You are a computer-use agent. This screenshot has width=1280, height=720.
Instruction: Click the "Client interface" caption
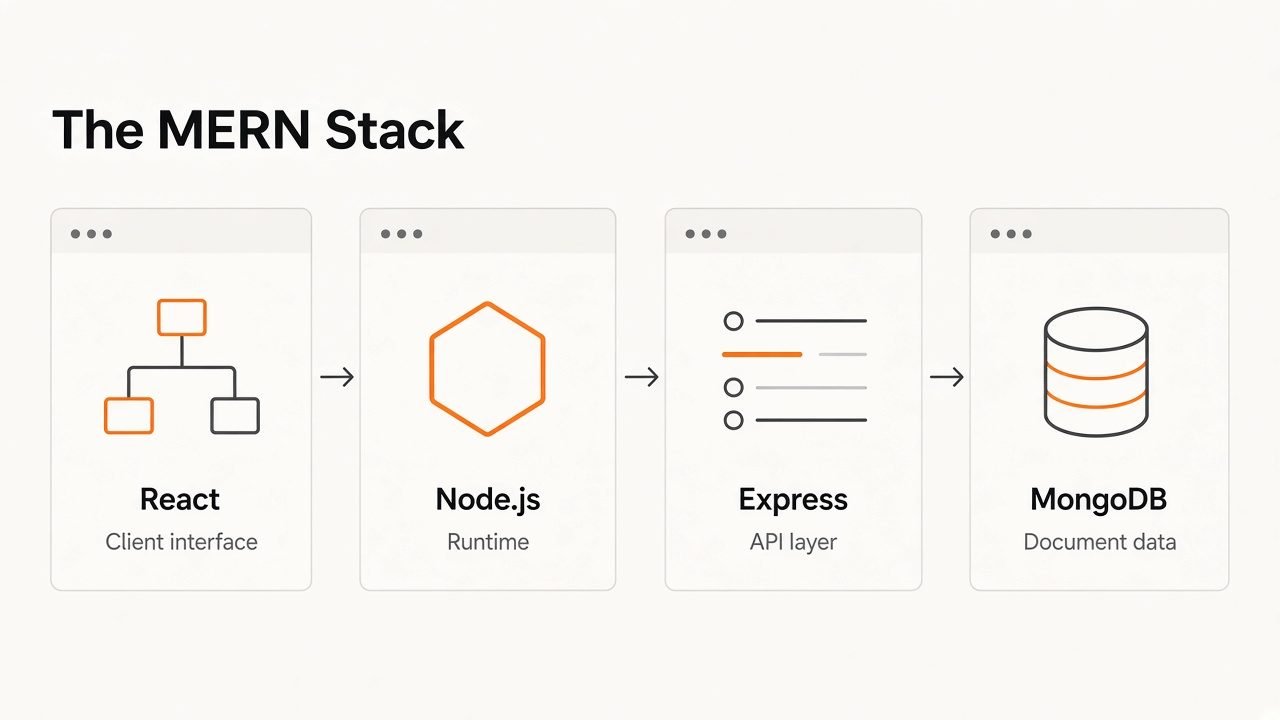point(181,542)
